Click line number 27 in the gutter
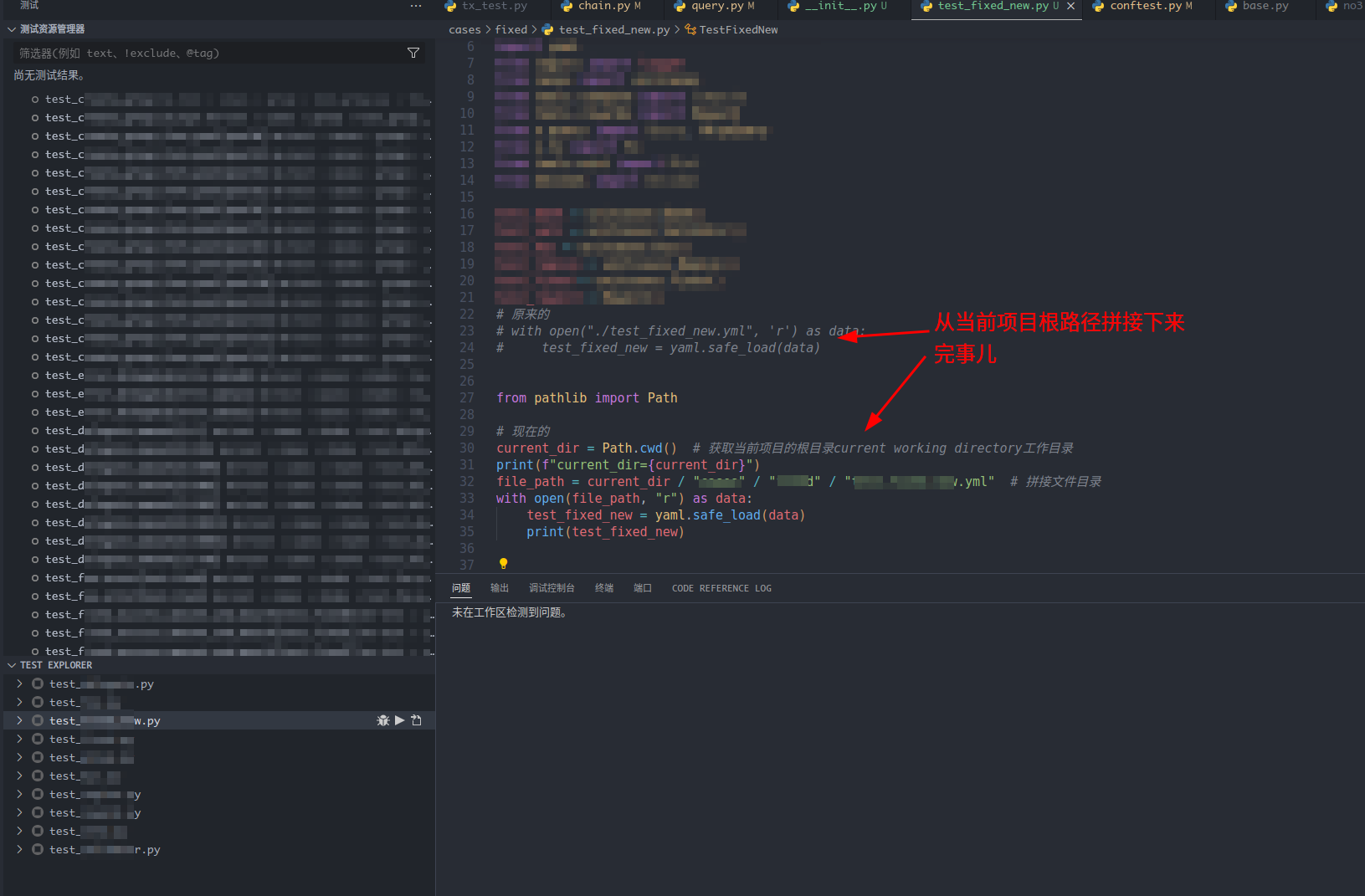This screenshot has width=1365, height=896. (x=467, y=398)
